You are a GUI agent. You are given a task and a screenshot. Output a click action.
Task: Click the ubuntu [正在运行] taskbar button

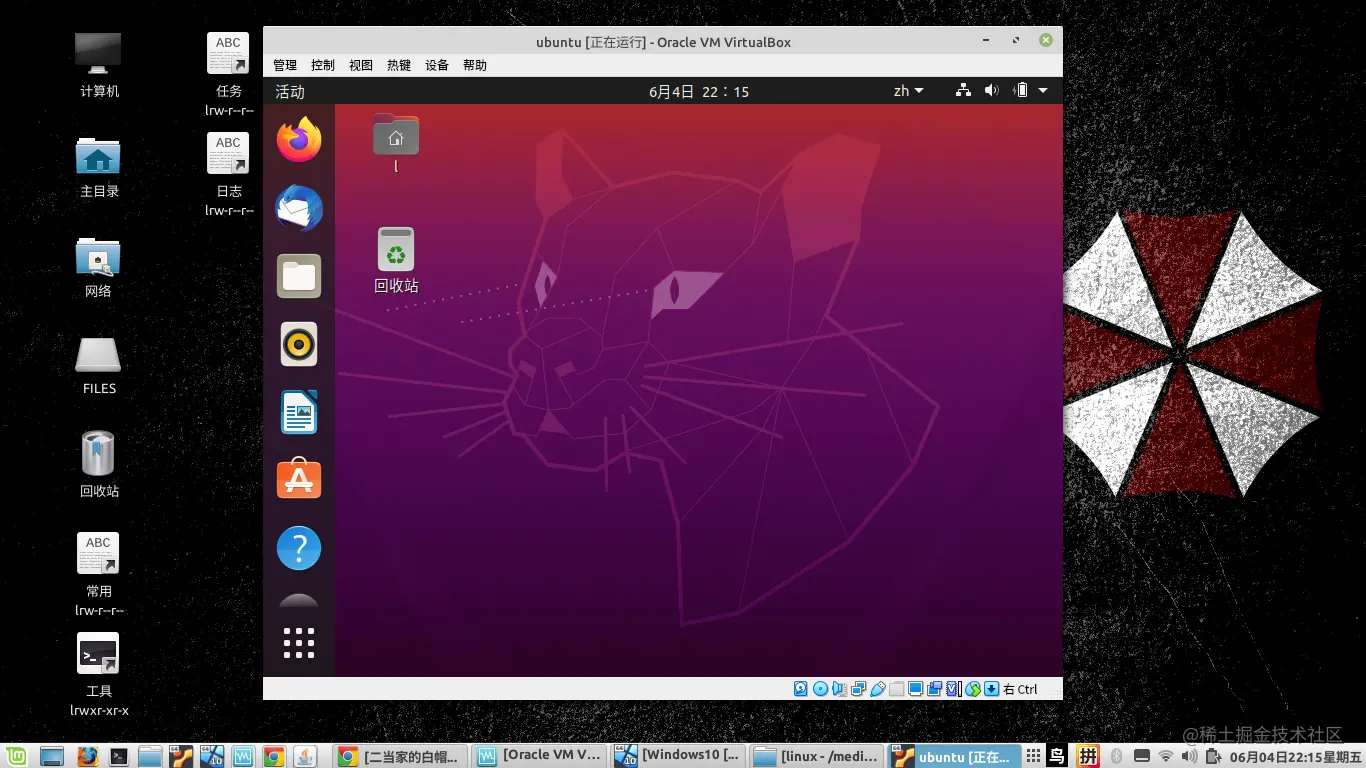tap(955, 756)
